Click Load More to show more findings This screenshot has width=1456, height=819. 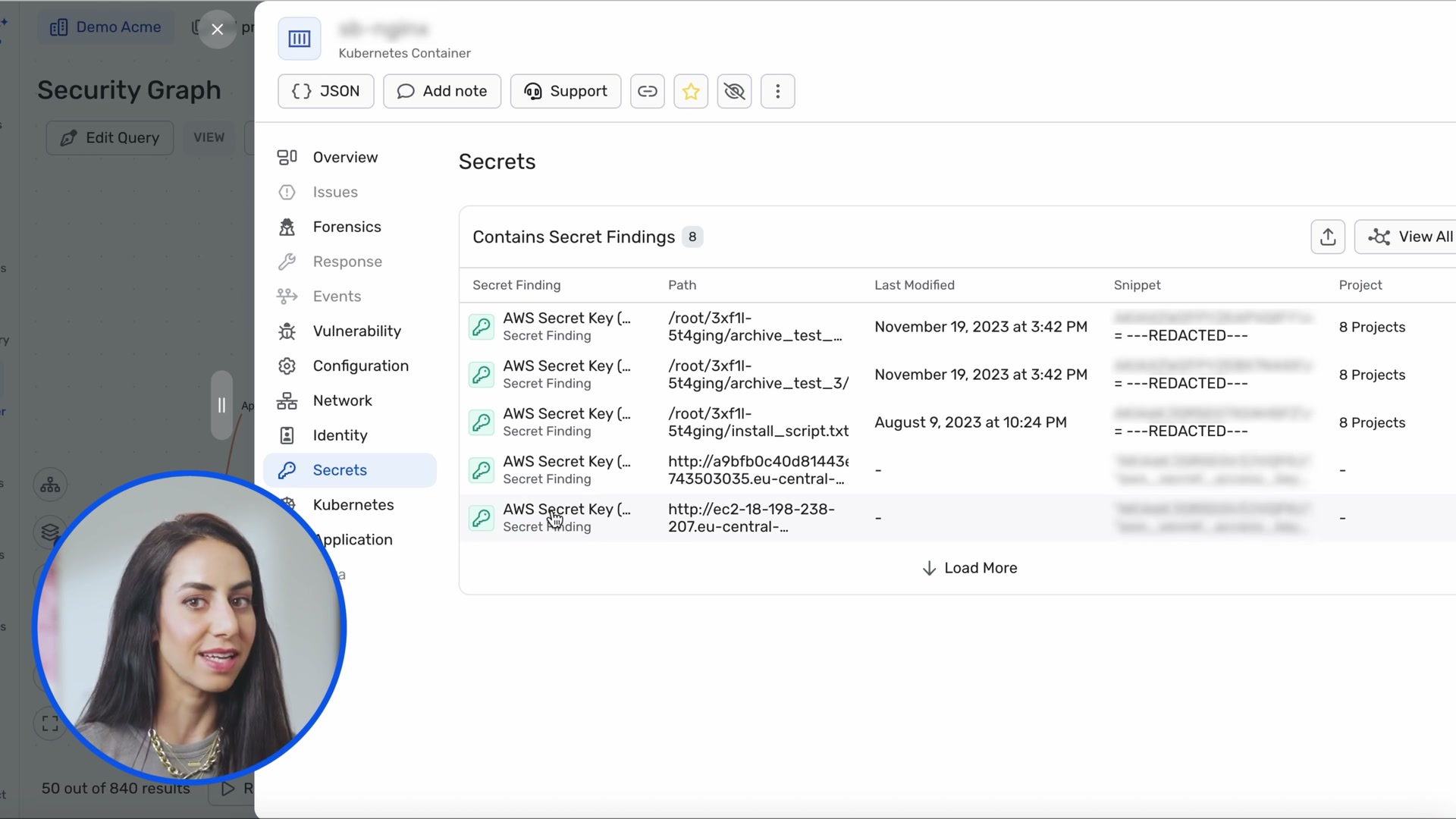(x=969, y=568)
